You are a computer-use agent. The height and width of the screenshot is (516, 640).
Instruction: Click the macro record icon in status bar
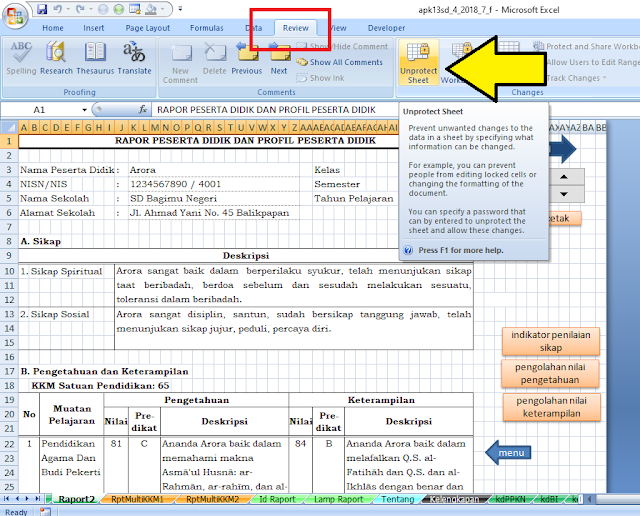tap(45, 512)
